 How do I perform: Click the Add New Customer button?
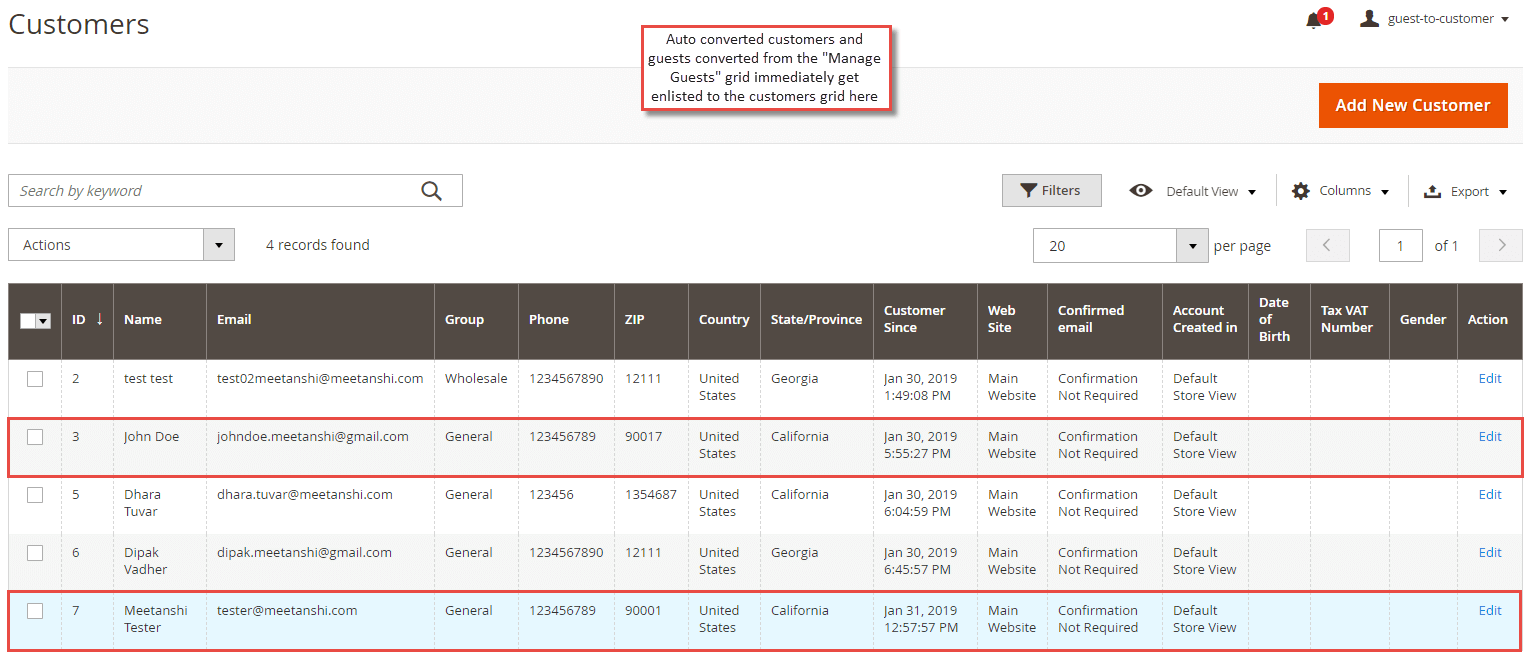coord(1413,105)
